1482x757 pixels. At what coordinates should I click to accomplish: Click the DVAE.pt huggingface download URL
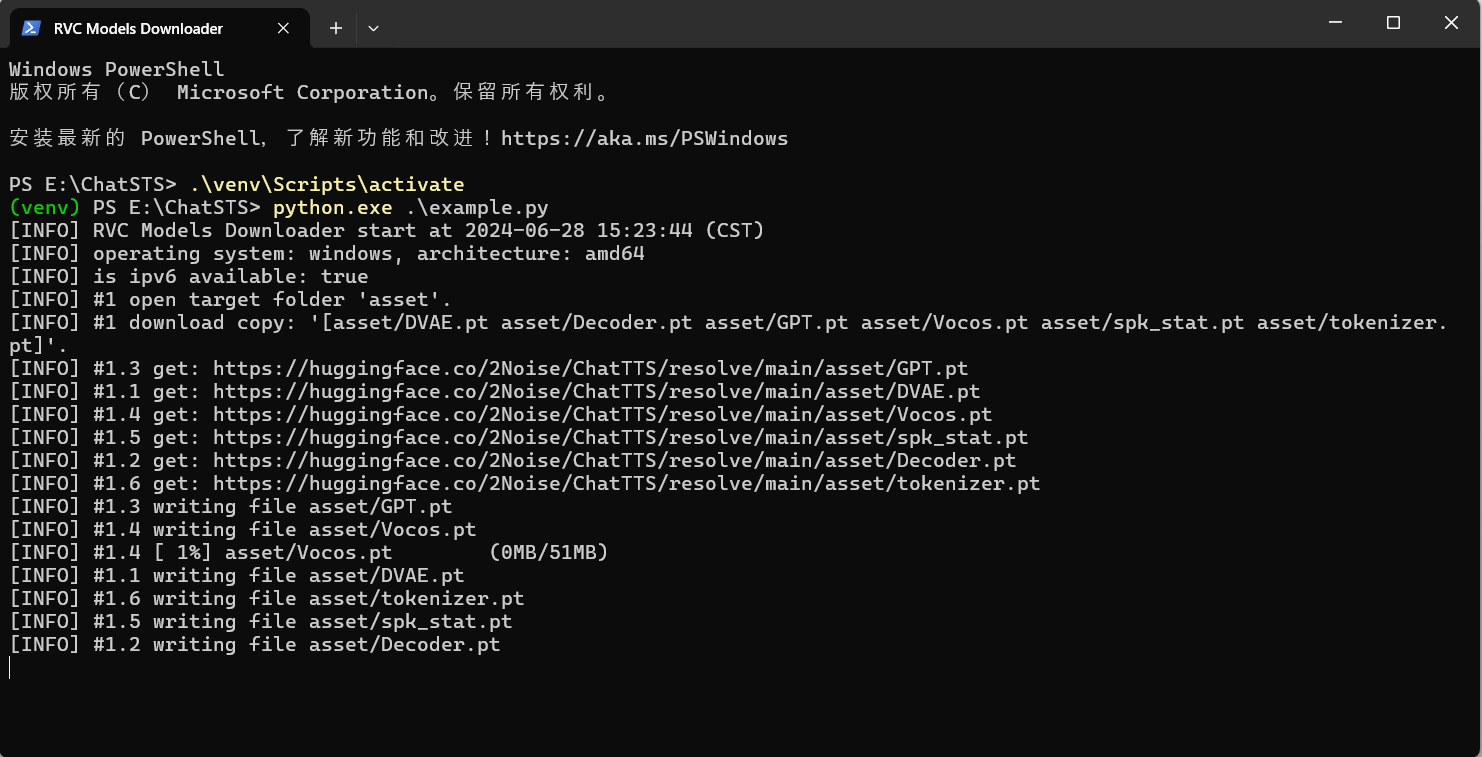[596, 391]
